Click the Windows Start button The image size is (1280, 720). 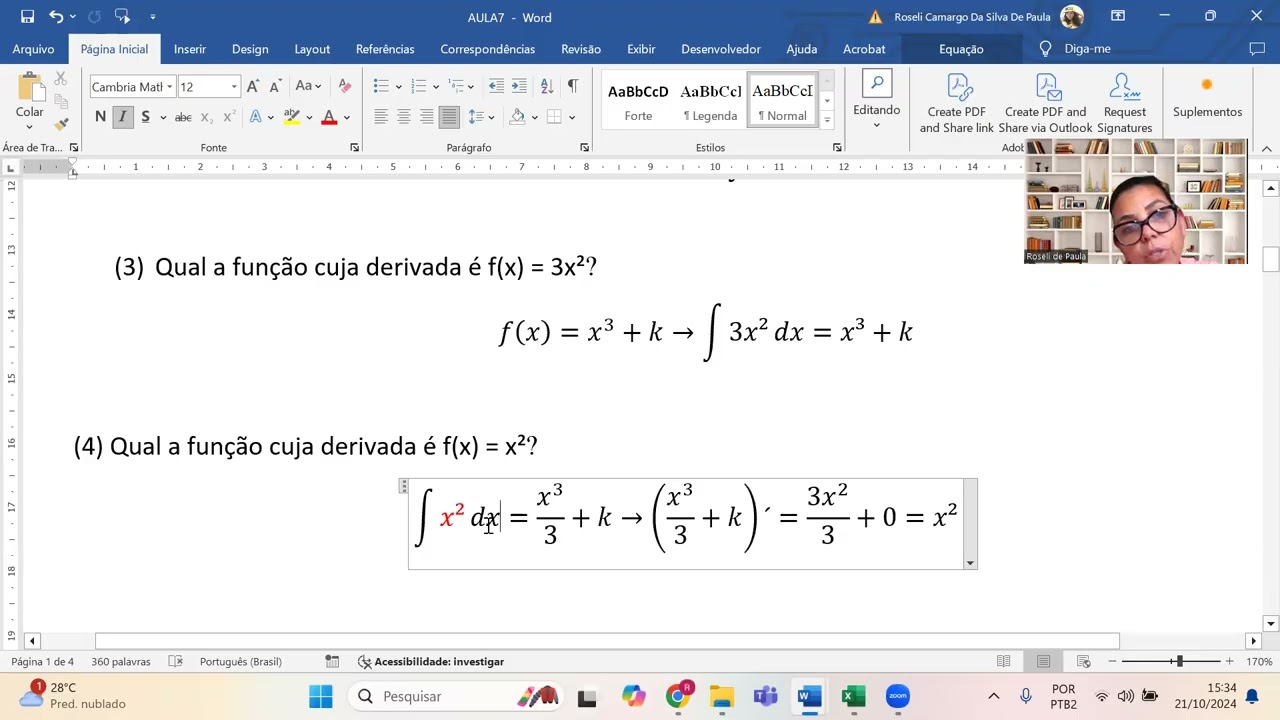click(x=321, y=696)
